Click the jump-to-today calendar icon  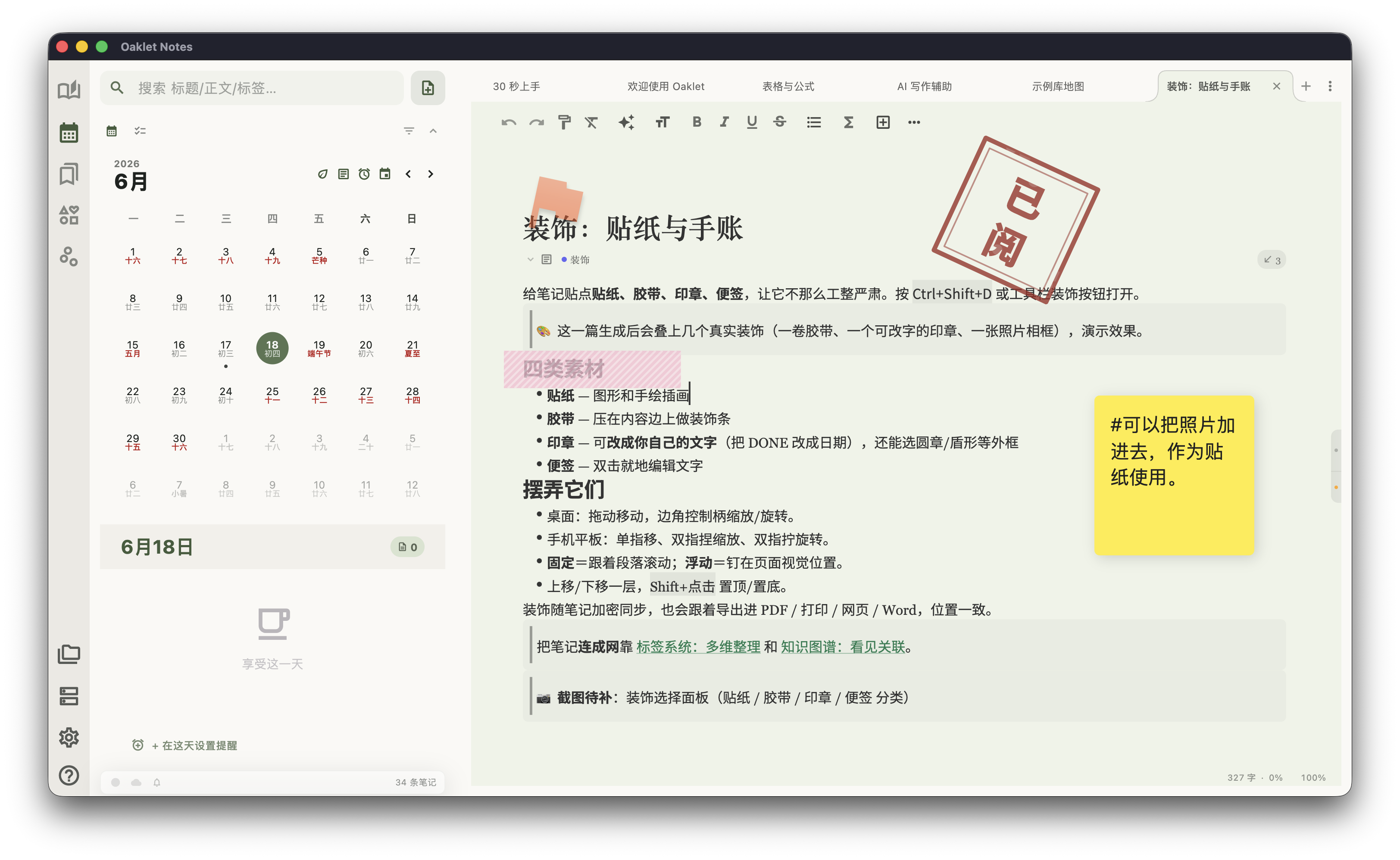385,174
